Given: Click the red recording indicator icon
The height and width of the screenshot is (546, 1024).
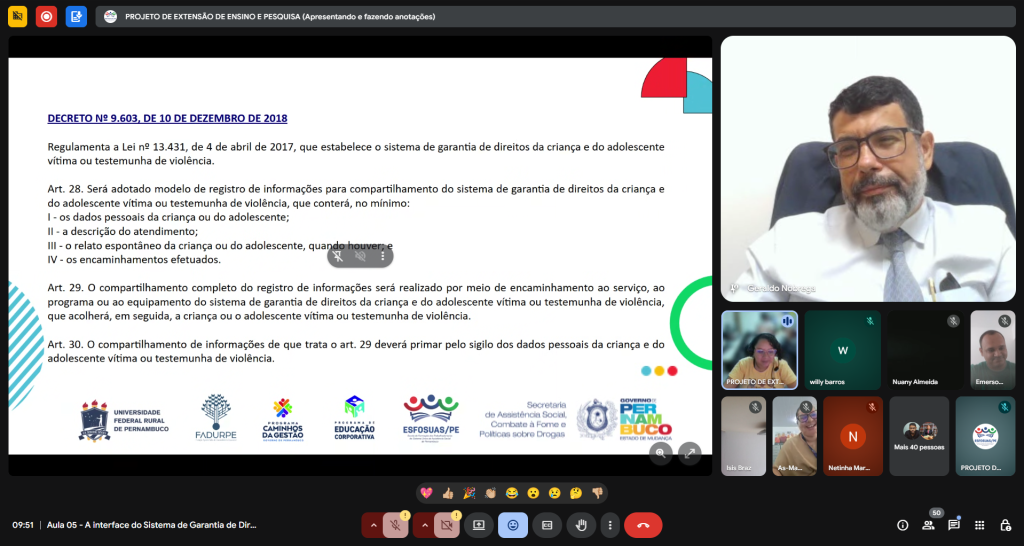Looking at the screenshot, I should (46, 16).
